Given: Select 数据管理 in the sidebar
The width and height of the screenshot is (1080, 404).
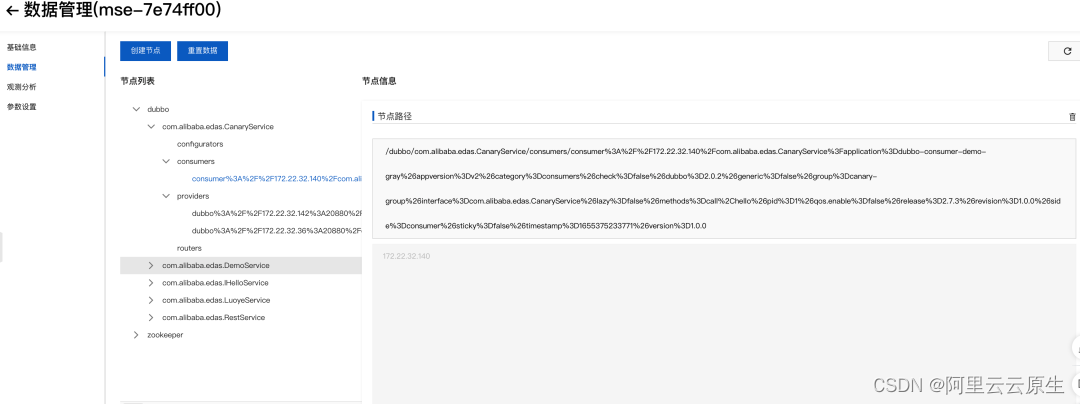Looking at the screenshot, I should point(21,67).
